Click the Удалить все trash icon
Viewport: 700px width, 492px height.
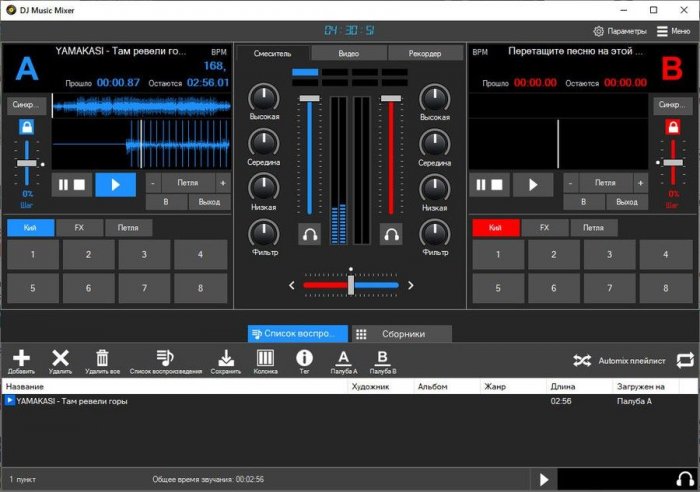[x=101, y=358]
